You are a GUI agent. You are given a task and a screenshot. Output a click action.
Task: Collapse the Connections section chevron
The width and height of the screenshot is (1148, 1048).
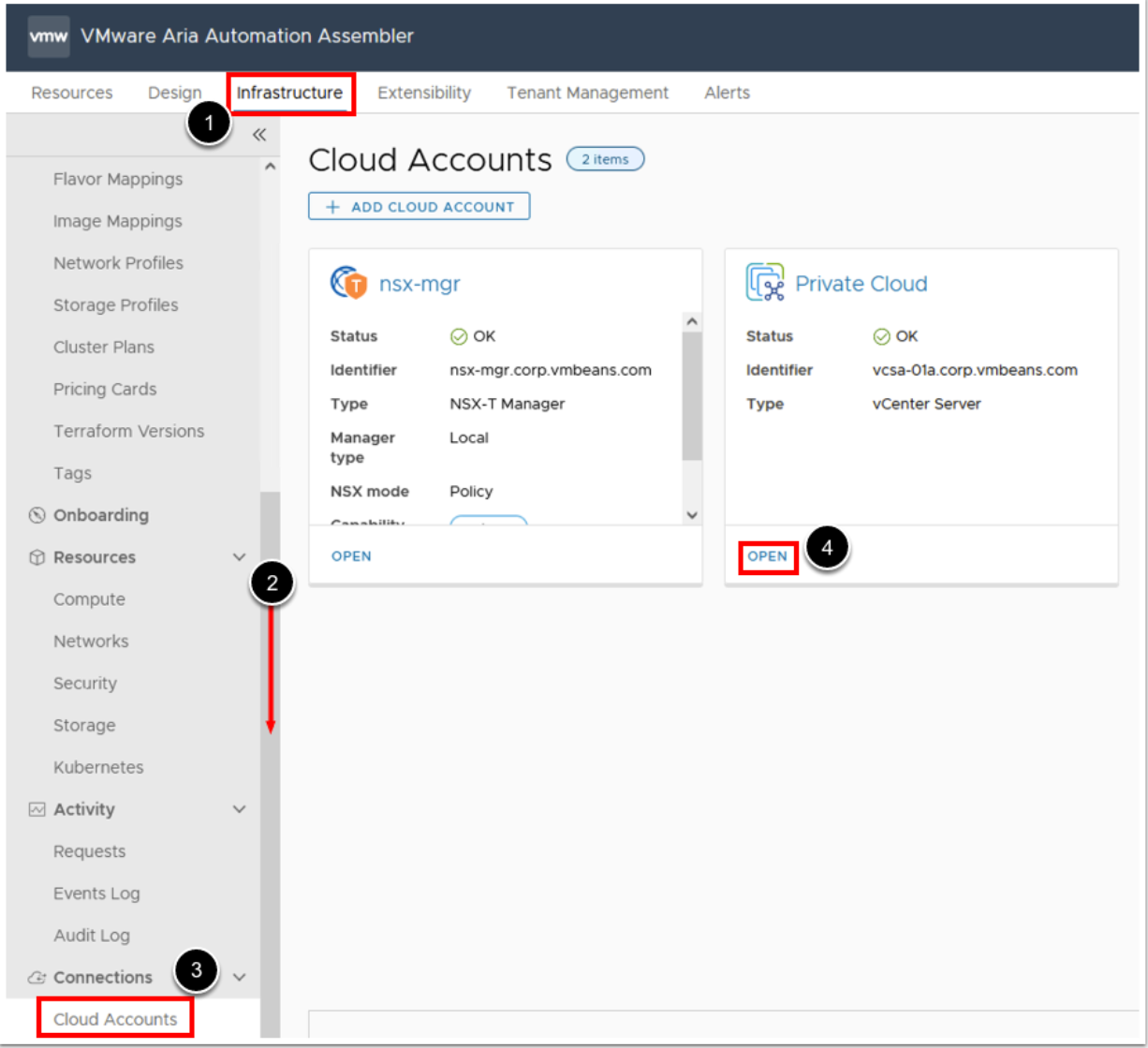239,978
